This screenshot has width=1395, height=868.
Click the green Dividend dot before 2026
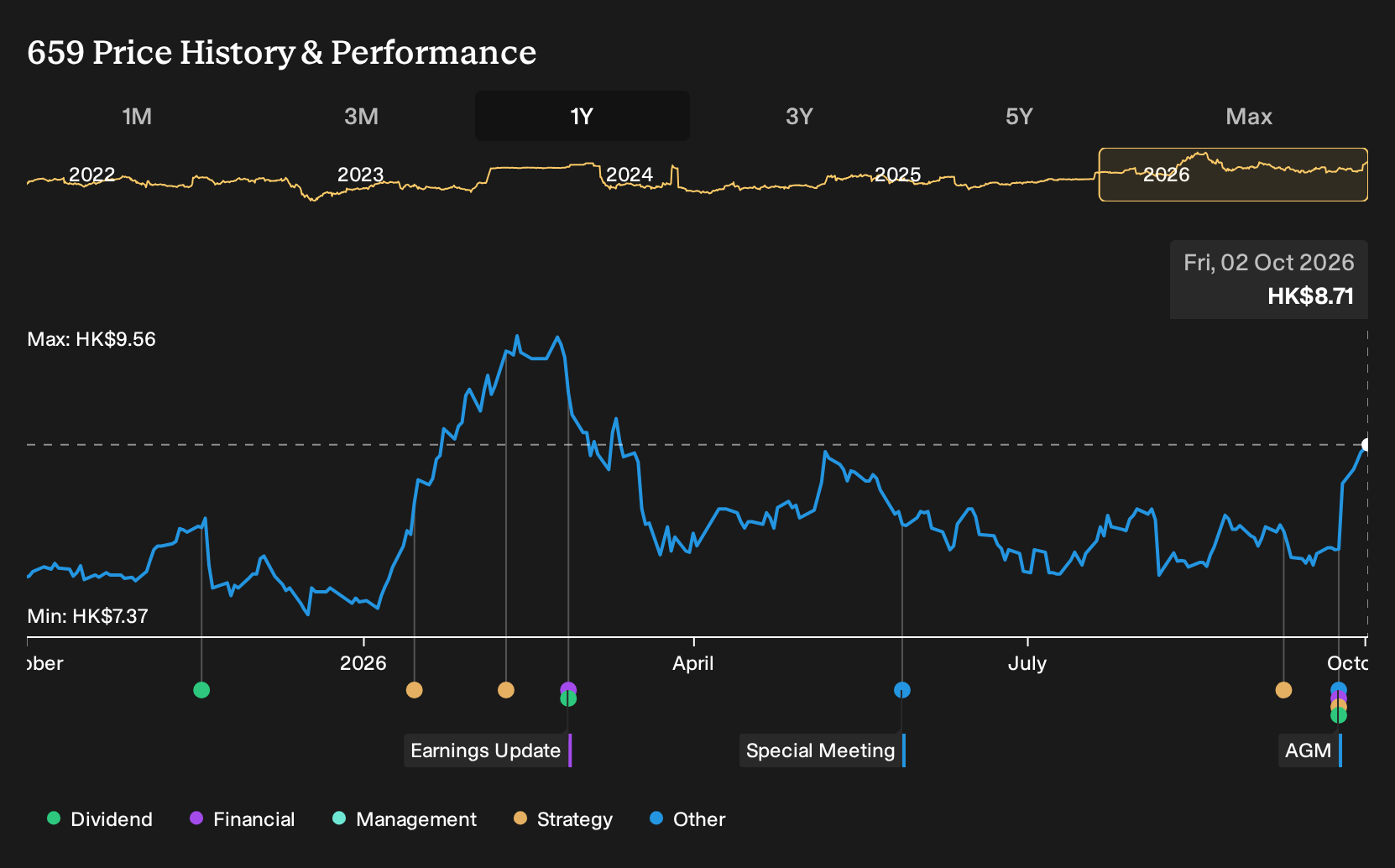(x=201, y=690)
